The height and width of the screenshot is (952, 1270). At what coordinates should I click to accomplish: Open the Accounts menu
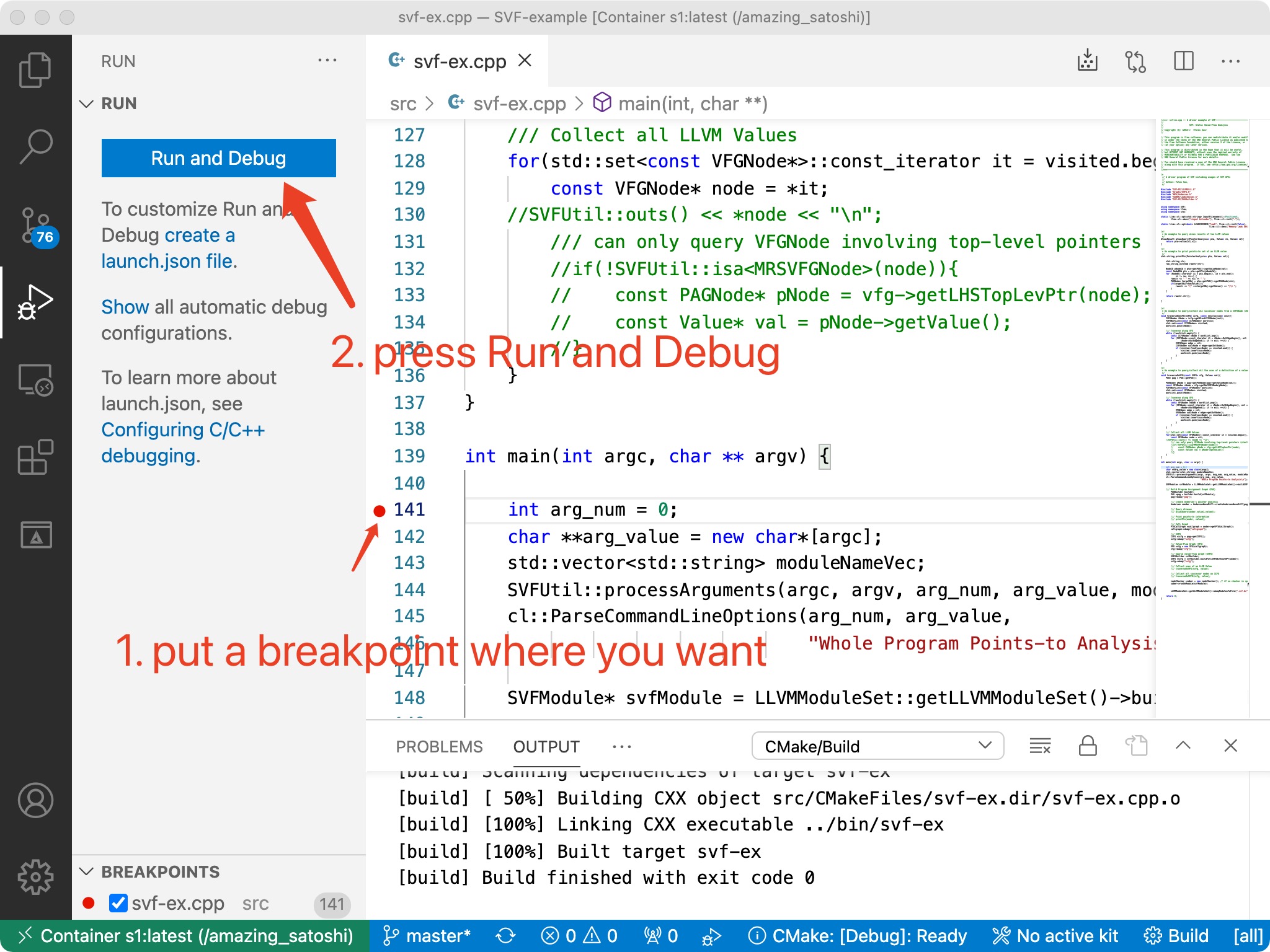point(35,800)
